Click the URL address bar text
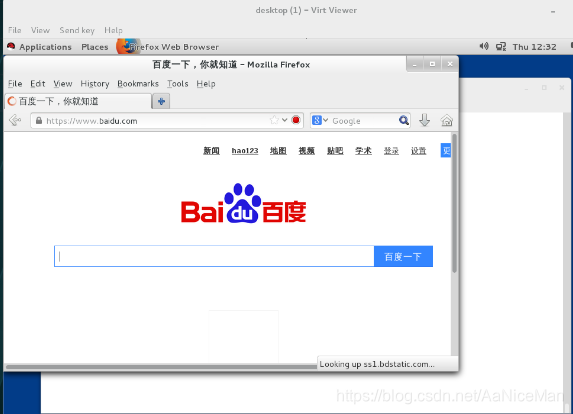 pyautogui.click(x=92, y=121)
